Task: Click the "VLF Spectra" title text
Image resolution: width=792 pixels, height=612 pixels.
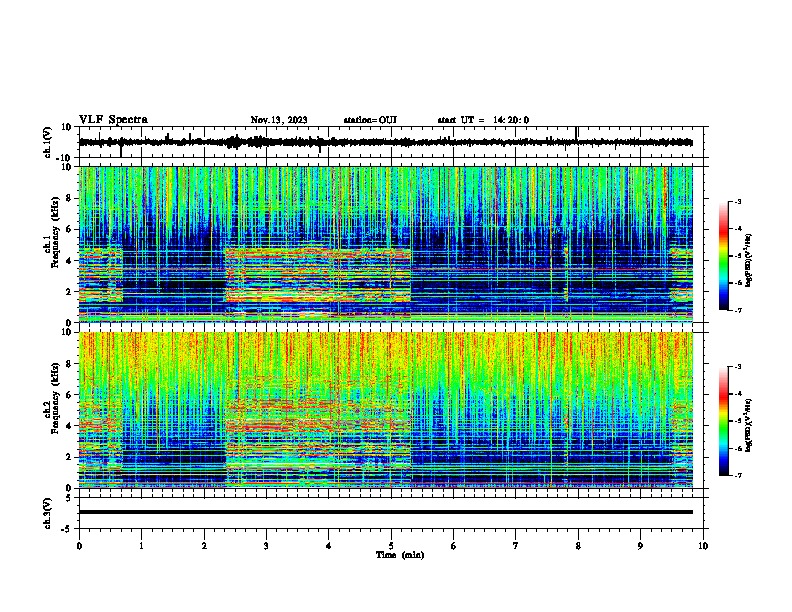Action: [x=113, y=120]
